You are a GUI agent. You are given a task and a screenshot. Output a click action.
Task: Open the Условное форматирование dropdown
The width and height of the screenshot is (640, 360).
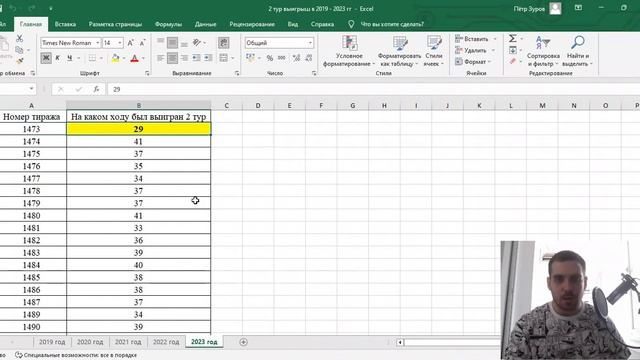pos(349,51)
